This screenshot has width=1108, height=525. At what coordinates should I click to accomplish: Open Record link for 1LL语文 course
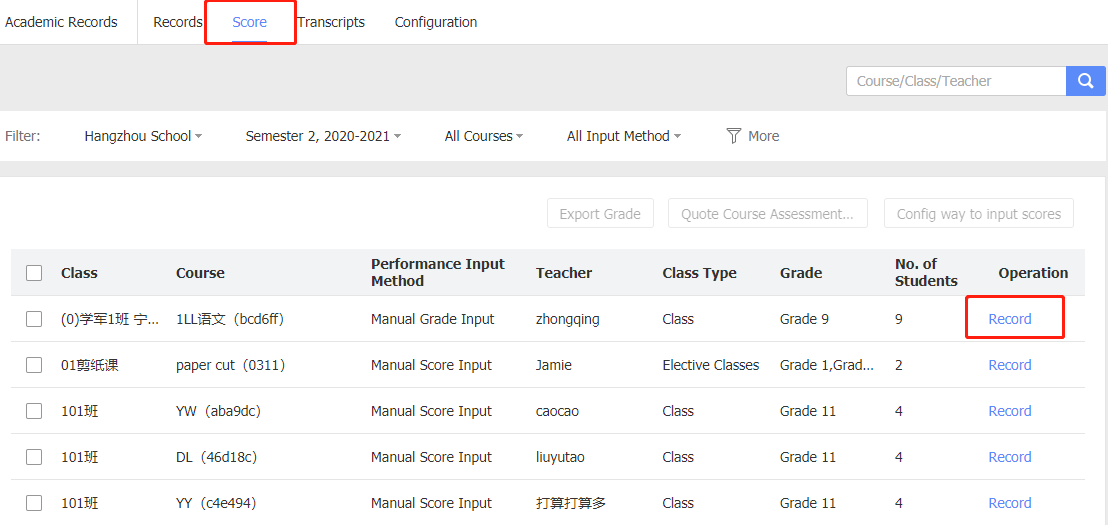coord(1010,319)
